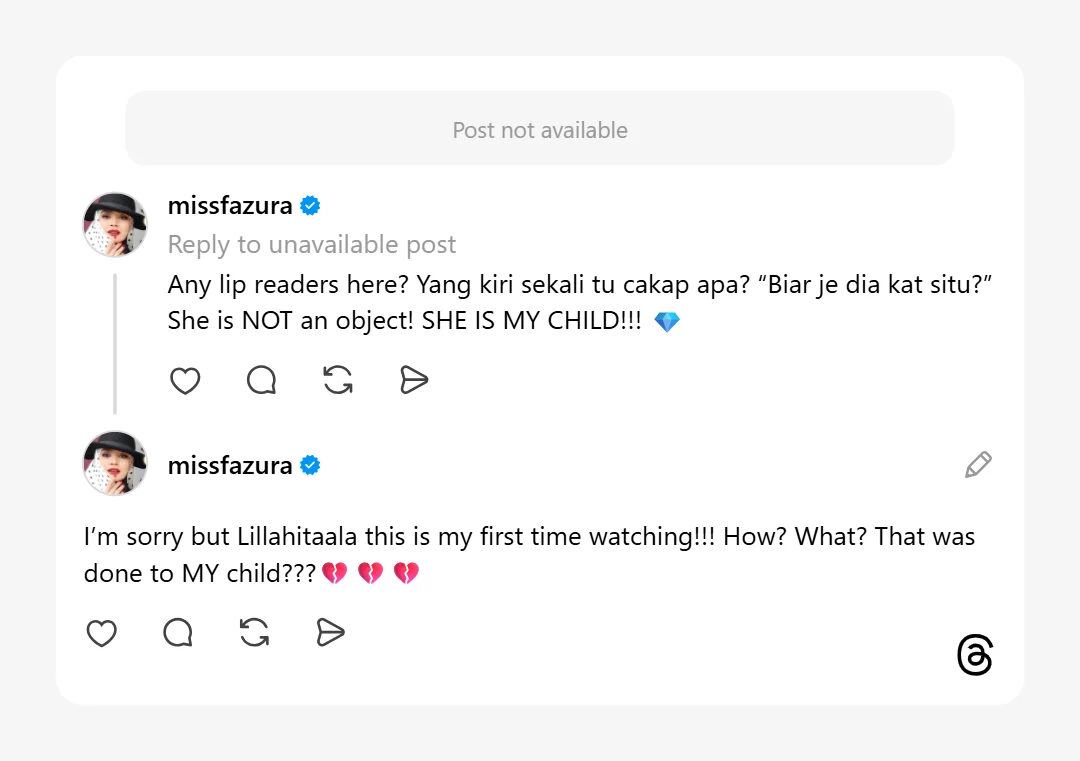1080x761 pixels.
Task: Click verified badge on second missfazura username
Action: [x=310, y=465]
